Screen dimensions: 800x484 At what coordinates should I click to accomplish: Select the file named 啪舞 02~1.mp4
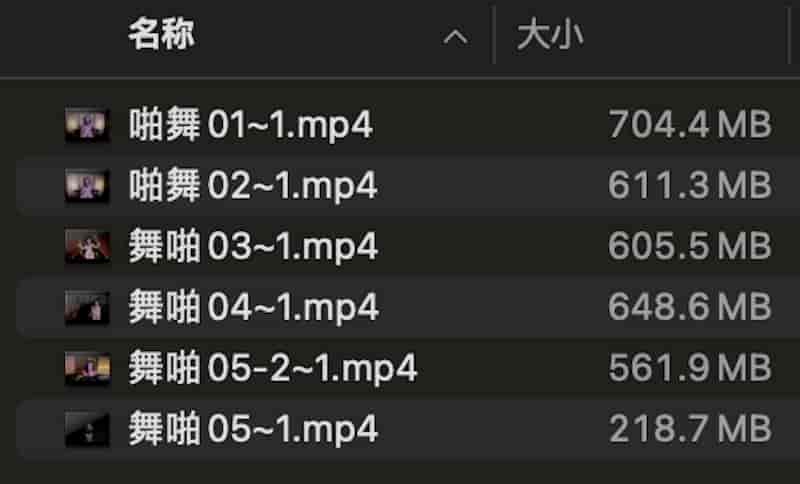pyautogui.click(x=253, y=186)
